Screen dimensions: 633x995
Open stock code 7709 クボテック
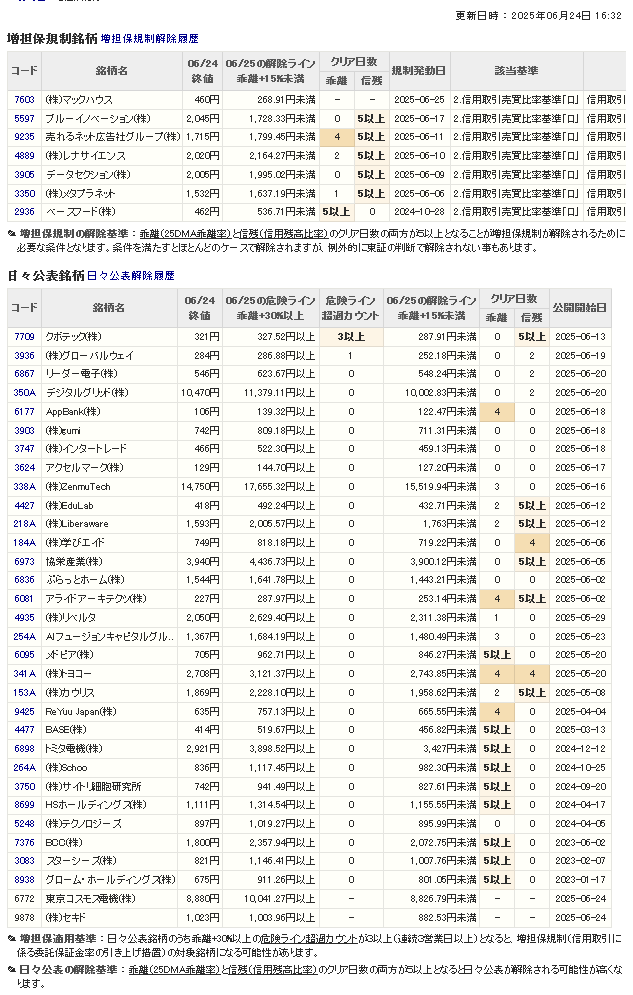(24, 336)
